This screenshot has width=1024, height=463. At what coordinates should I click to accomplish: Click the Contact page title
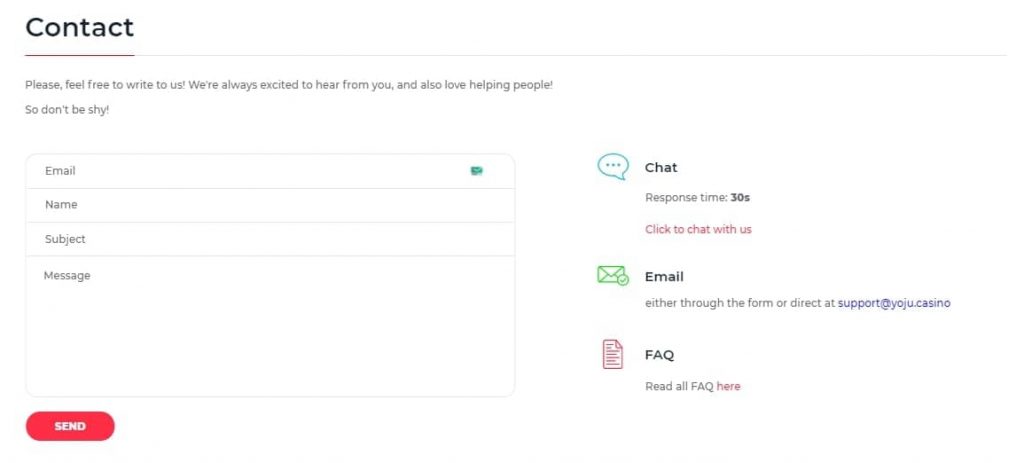pyautogui.click(x=80, y=27)
